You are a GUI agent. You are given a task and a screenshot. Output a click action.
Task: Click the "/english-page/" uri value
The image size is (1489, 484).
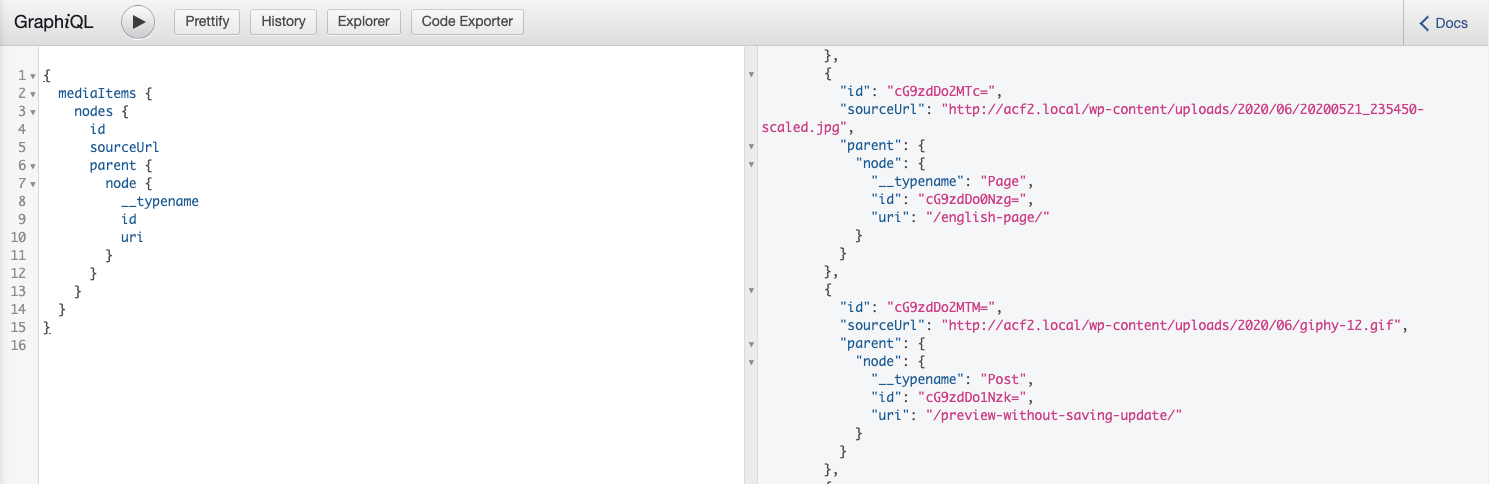coord(987,217)
